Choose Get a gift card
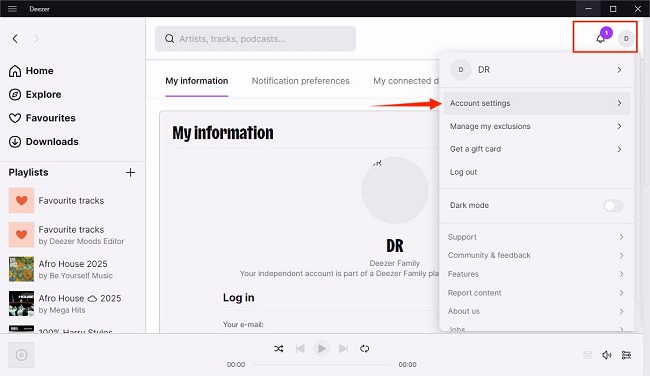 [x=537, y=149]
